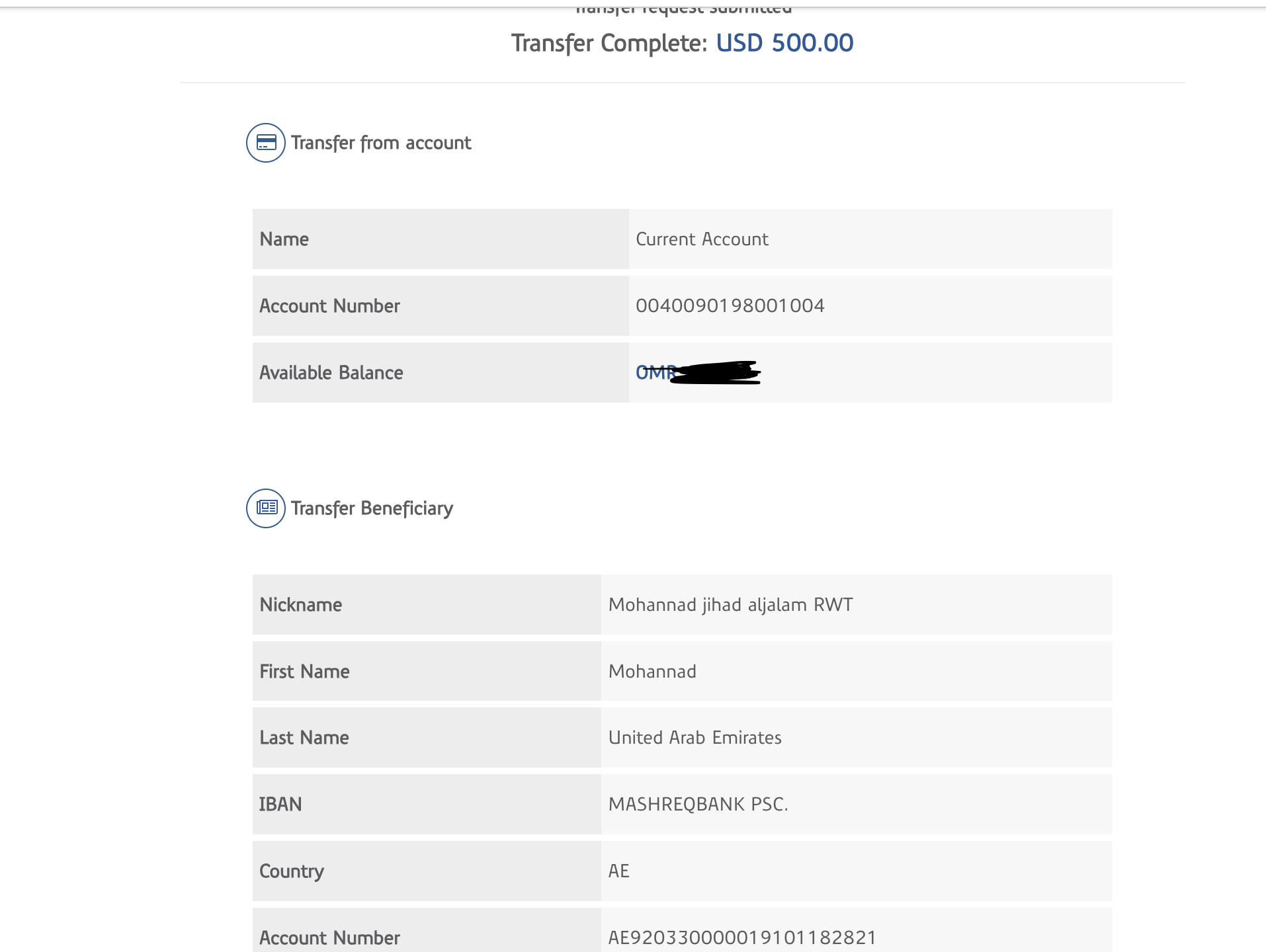1266x952 pixels.
Task: Click the card icon beside Transfer from account
Action: tap(266, 143)
